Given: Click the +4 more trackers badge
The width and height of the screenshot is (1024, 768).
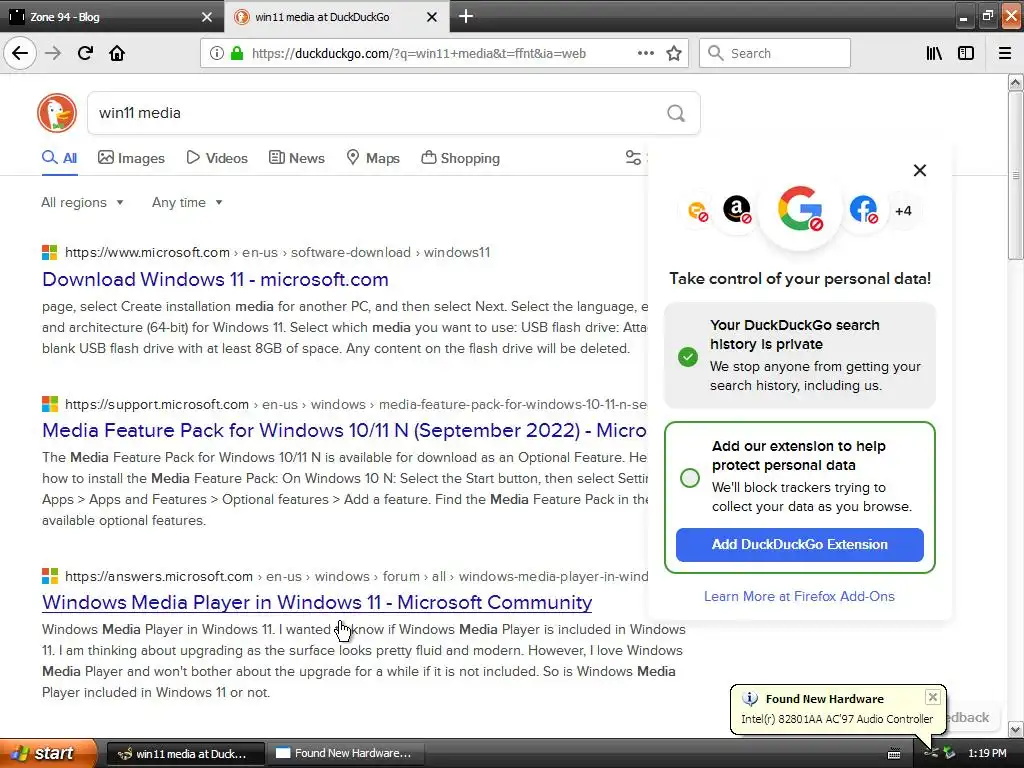Looking at the screenshot, I should click(903, 210).
